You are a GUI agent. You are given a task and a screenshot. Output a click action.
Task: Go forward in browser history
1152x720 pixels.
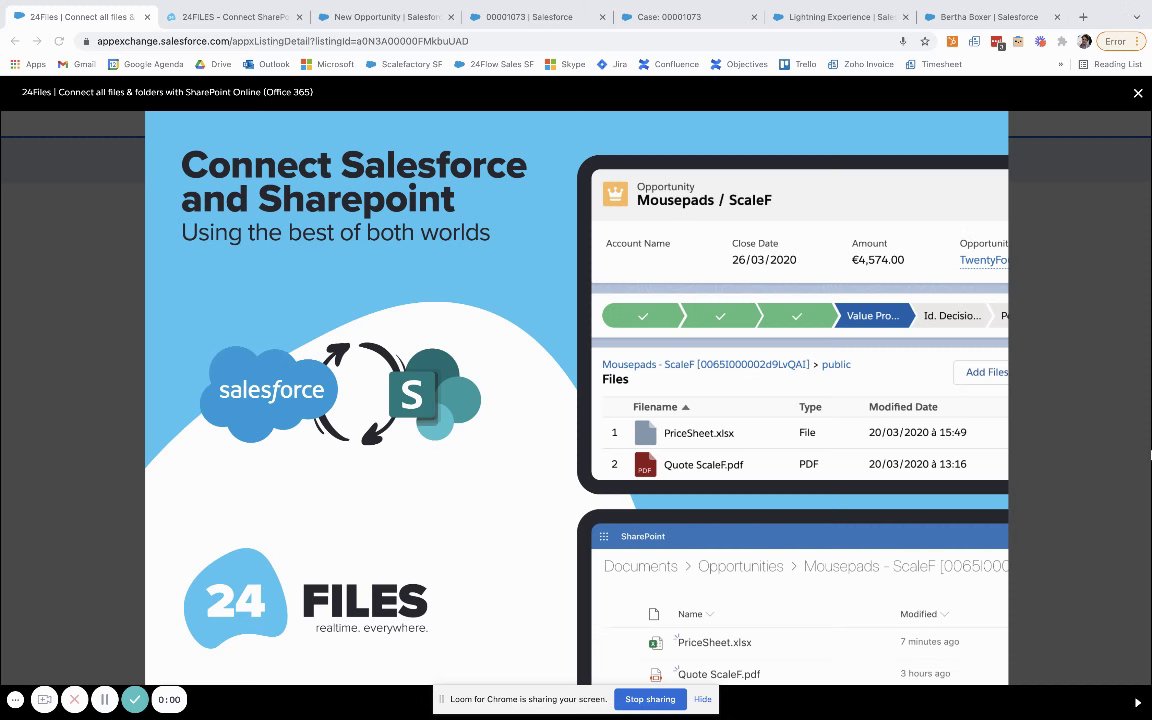[37, 41]
